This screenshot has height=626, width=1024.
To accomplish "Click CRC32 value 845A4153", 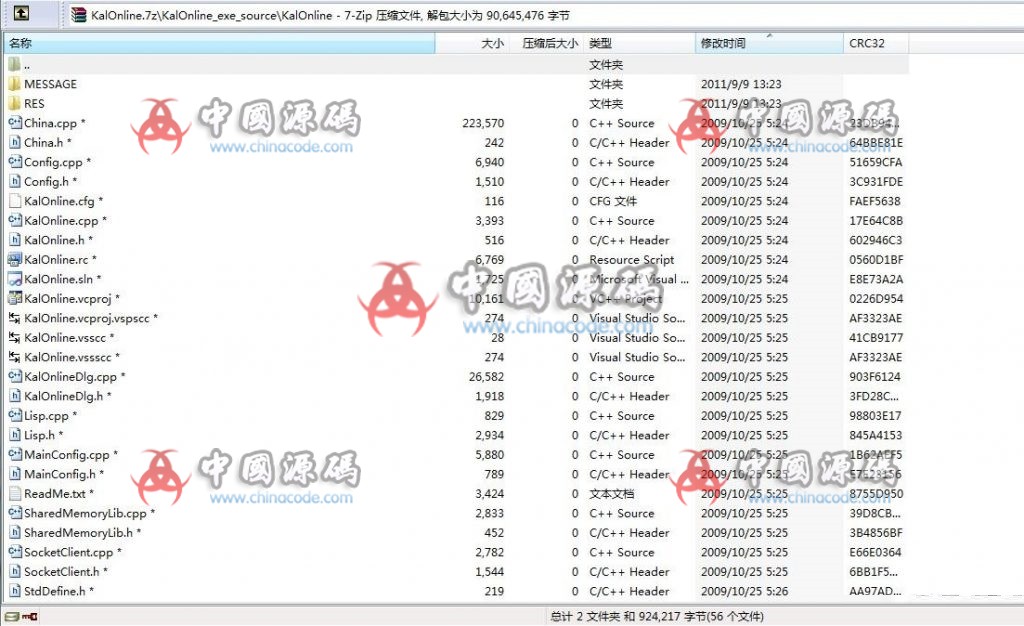I will point(876,435).
